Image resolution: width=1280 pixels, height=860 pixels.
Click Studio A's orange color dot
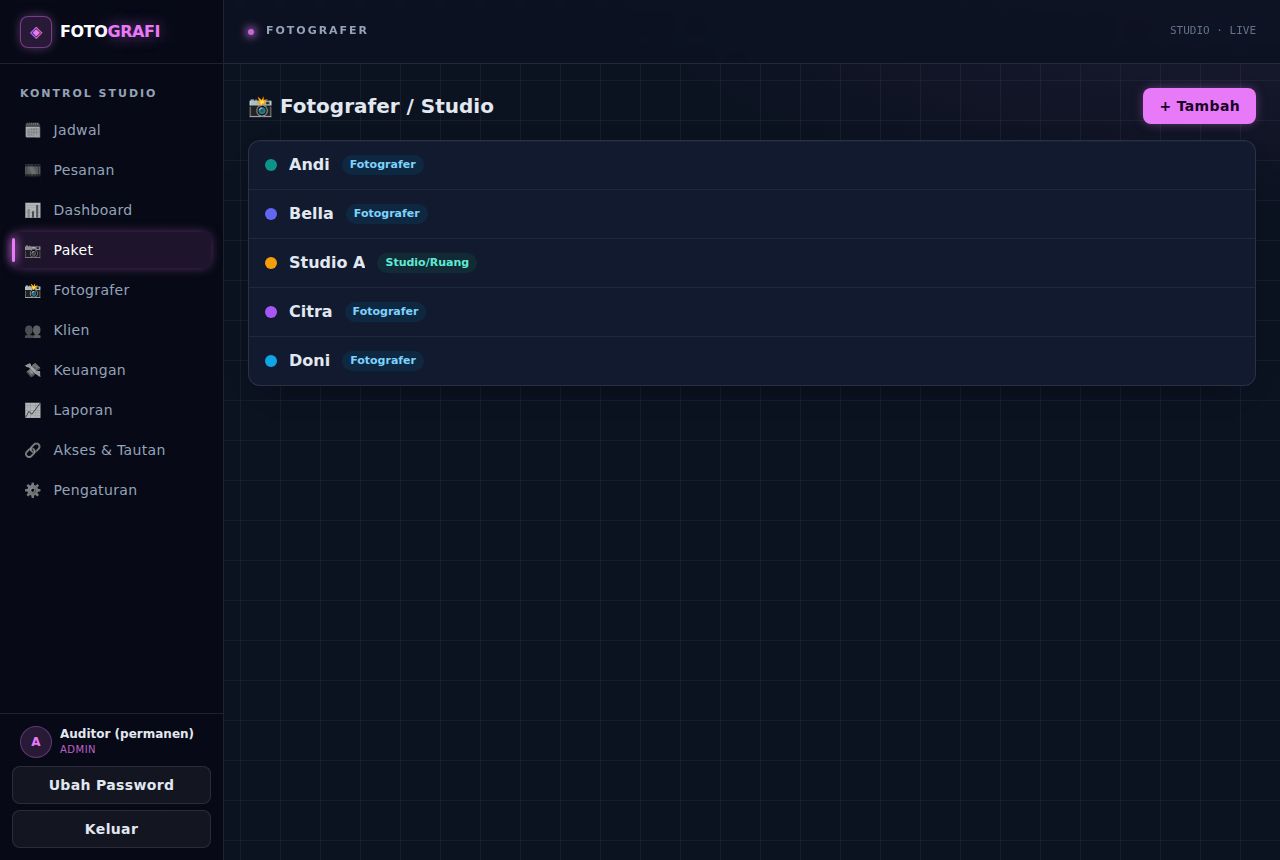(x=271, y=263)
